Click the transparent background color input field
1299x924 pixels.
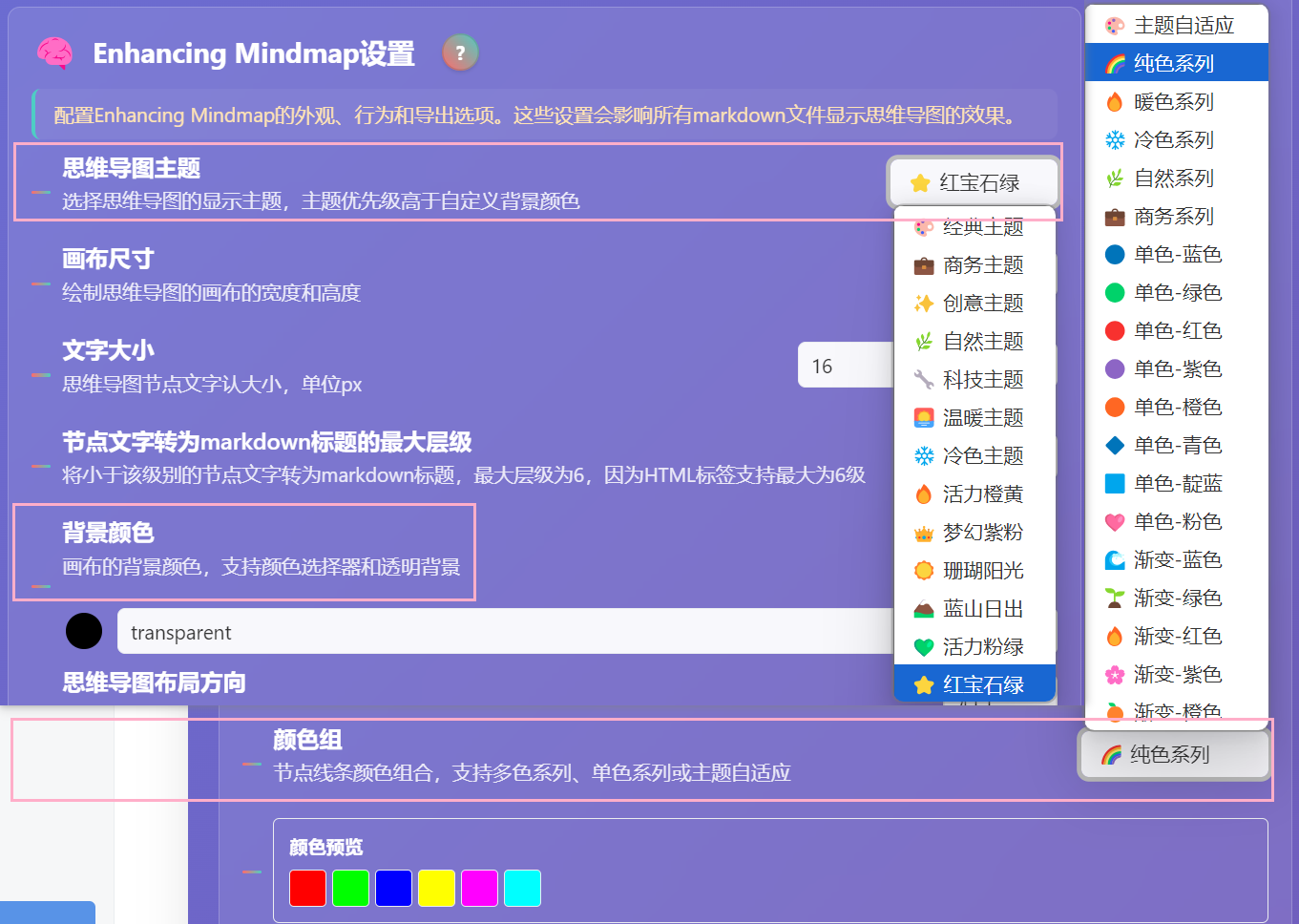pyautogui.click(x=382, y=632)
